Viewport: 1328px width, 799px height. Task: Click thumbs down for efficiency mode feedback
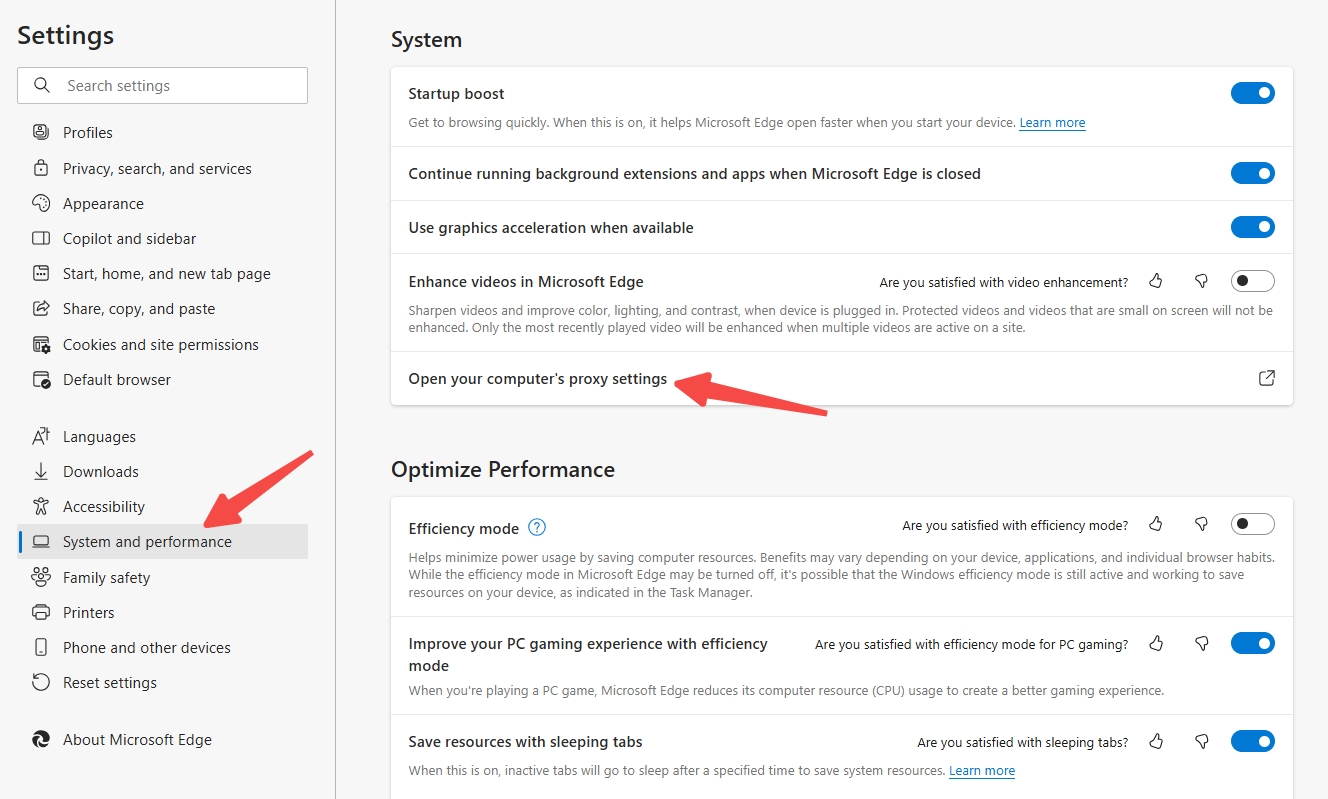click(1202, 524)
